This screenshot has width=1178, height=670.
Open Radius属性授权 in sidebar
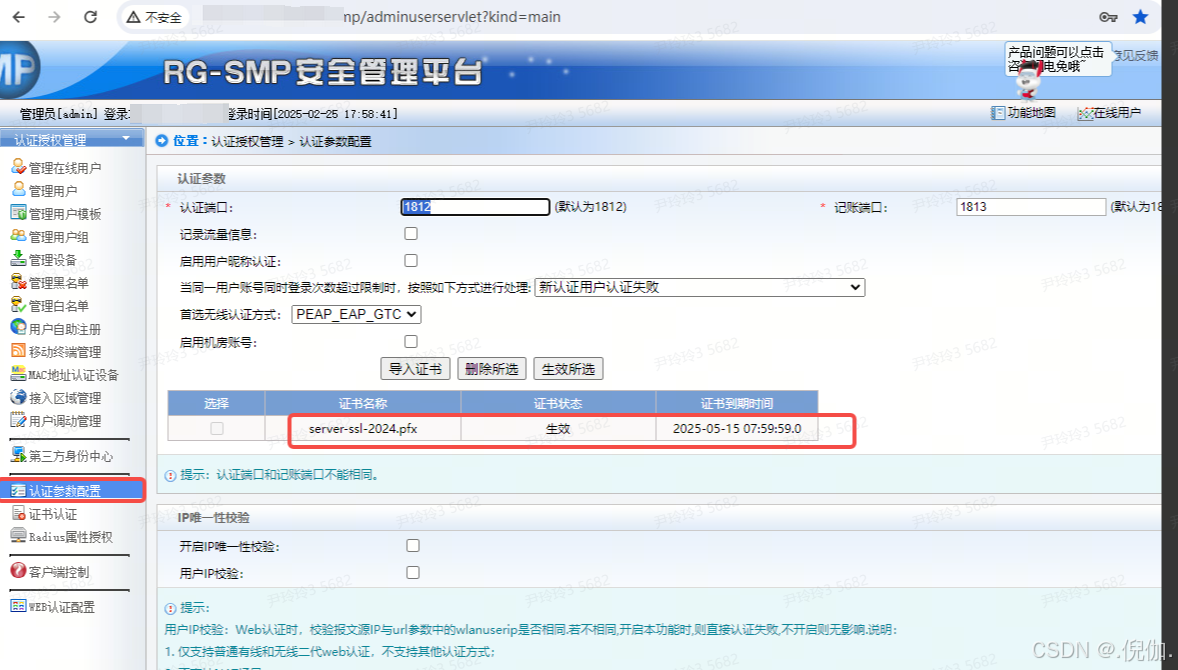[62, 536]
